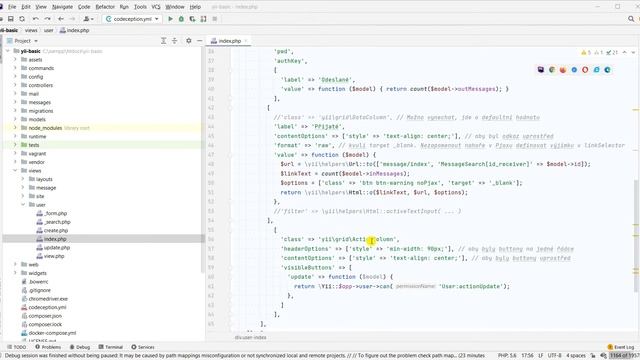The height and width of the screenshot is (360, 640).
Task: Click the Reload from disk icon
Action: [22, 19]
